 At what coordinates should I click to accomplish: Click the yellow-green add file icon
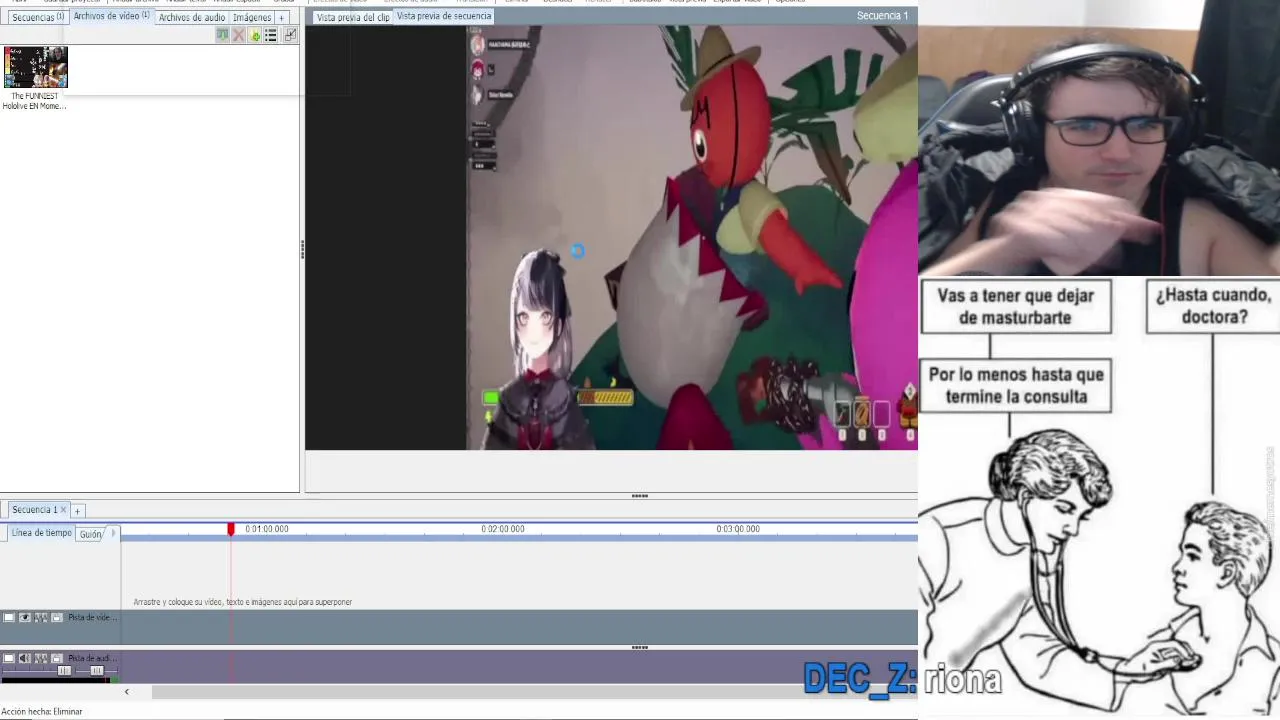[x=255, y=35]
